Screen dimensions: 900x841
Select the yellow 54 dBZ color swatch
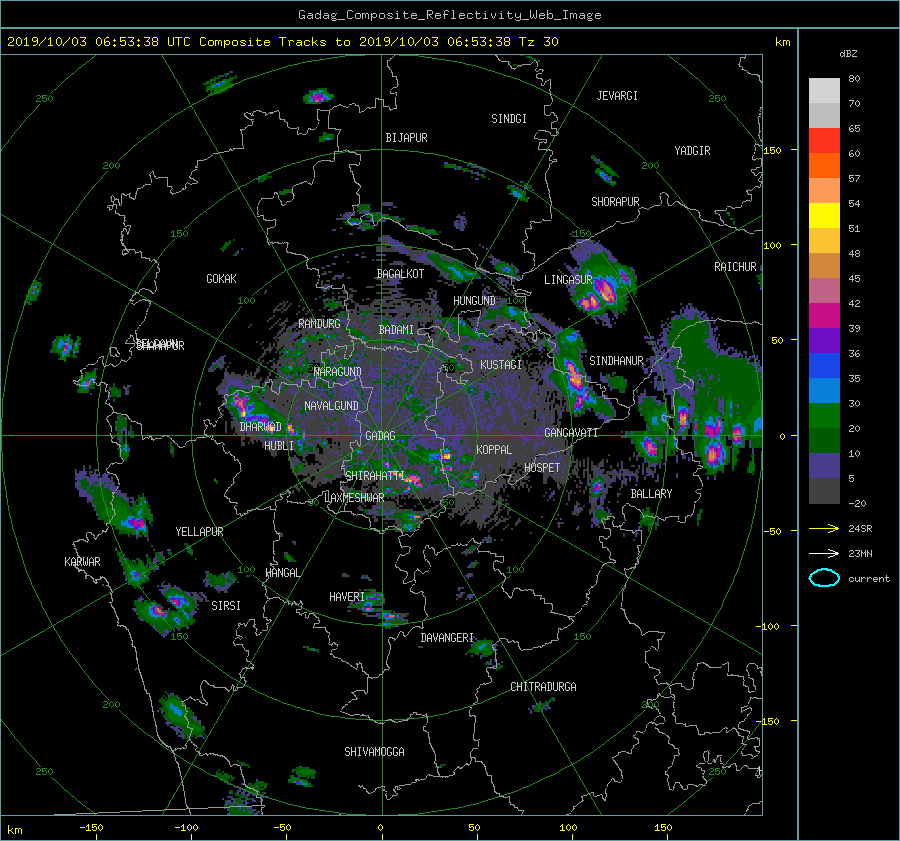[x=824, y=215]
